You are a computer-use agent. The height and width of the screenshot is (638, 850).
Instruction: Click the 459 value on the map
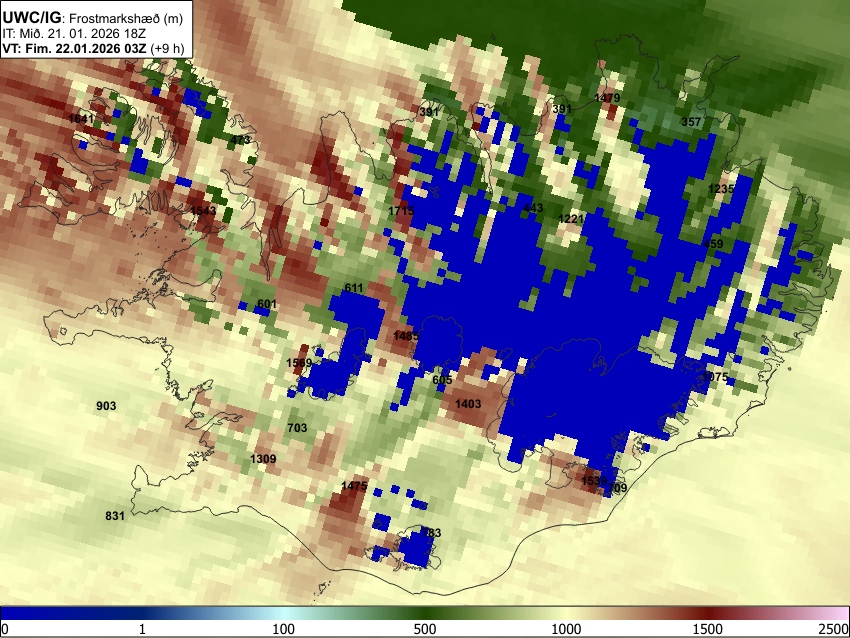(x=713, y=244)
